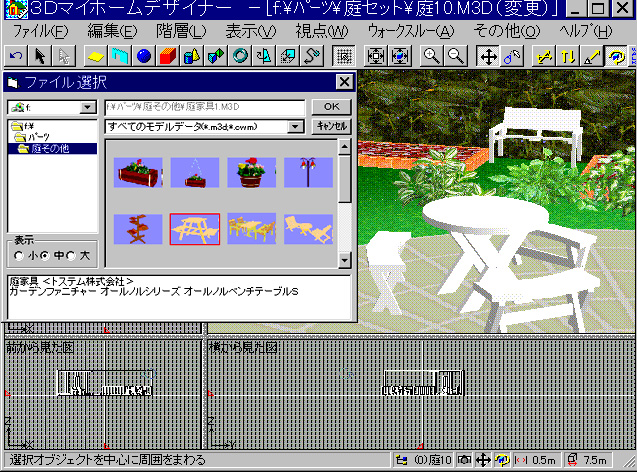Select the blue walk viewpoint tool
This screenshot has width=637, height=472.
[x=512, y=56]
